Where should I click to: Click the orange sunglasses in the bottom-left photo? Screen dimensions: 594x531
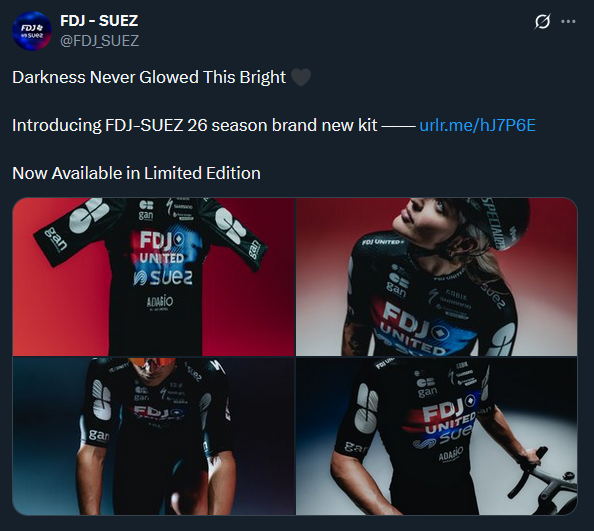pos(152,363)
